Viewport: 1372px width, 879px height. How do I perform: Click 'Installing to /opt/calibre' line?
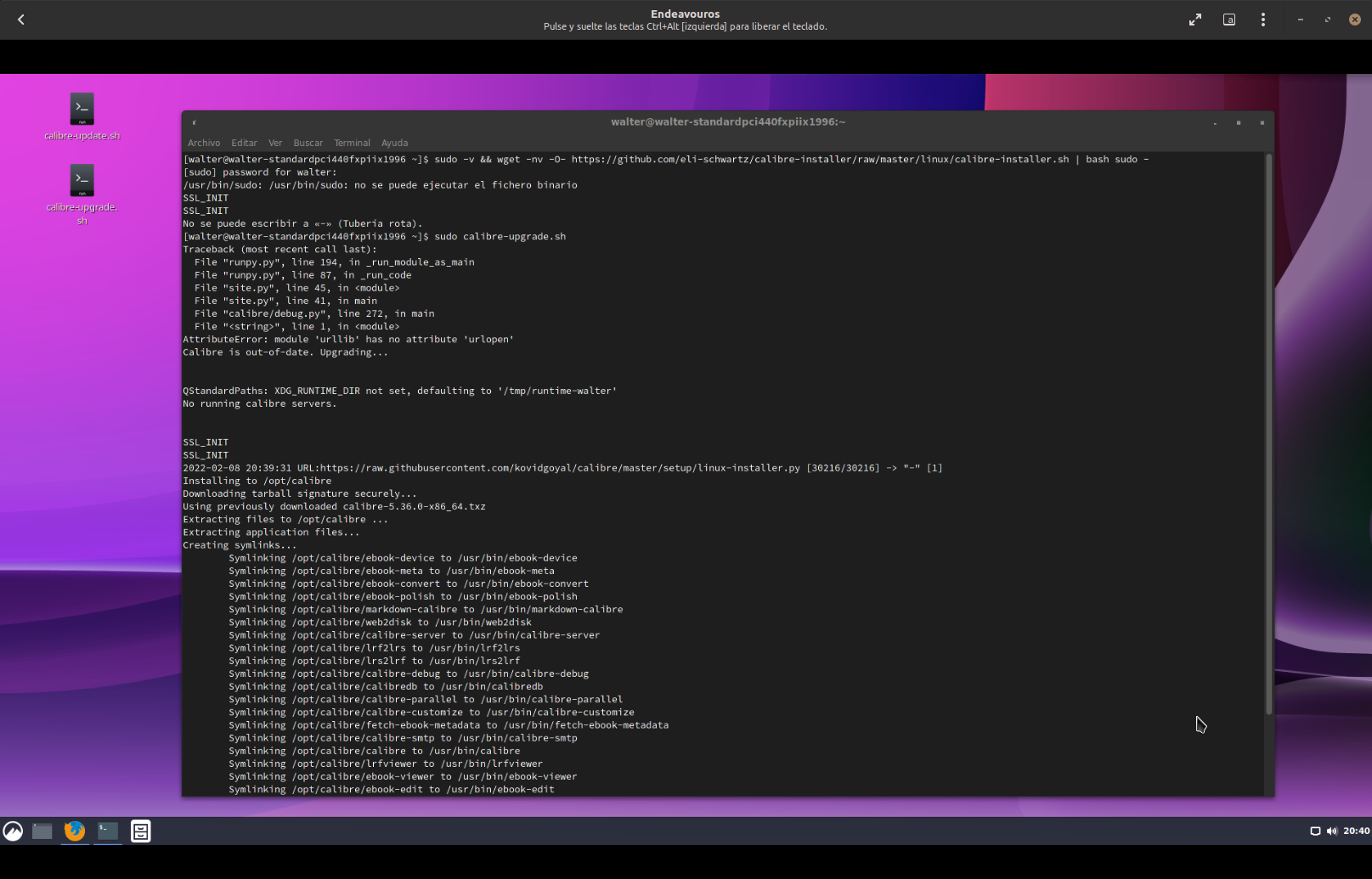[x=257, y=482]
